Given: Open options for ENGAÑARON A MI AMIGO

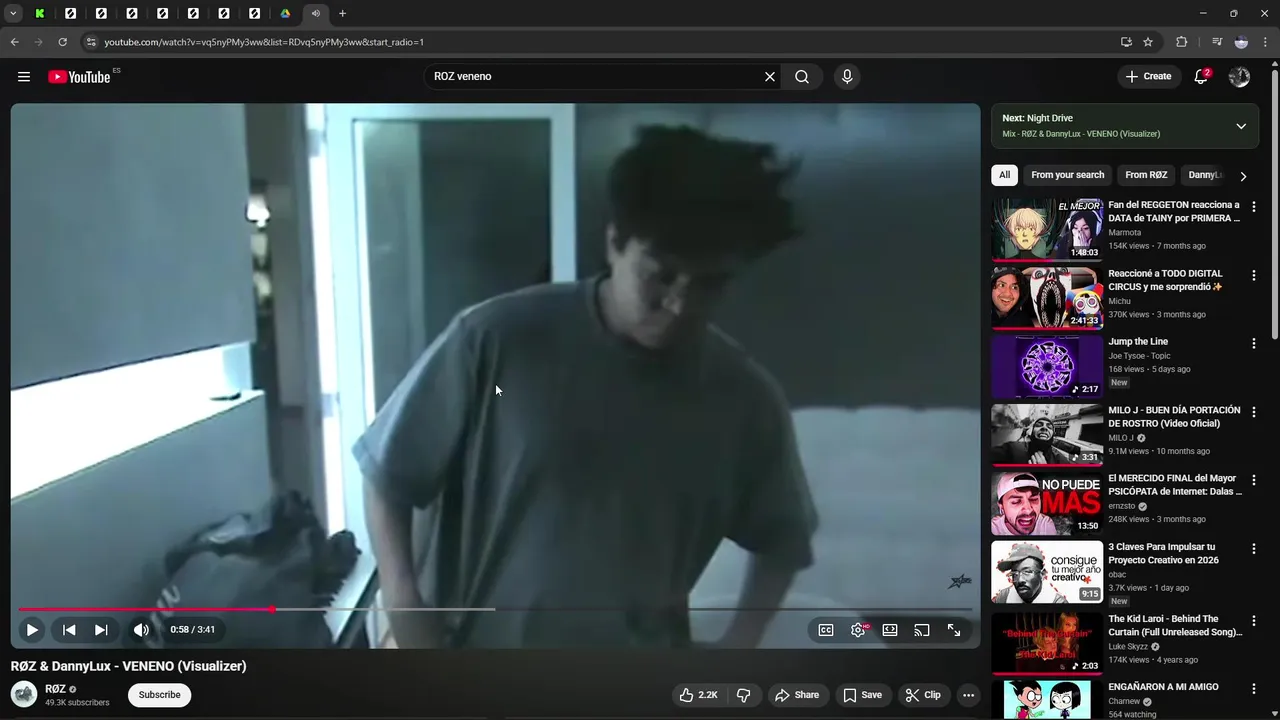Looking at the screenshot, I should (1254, 688).
